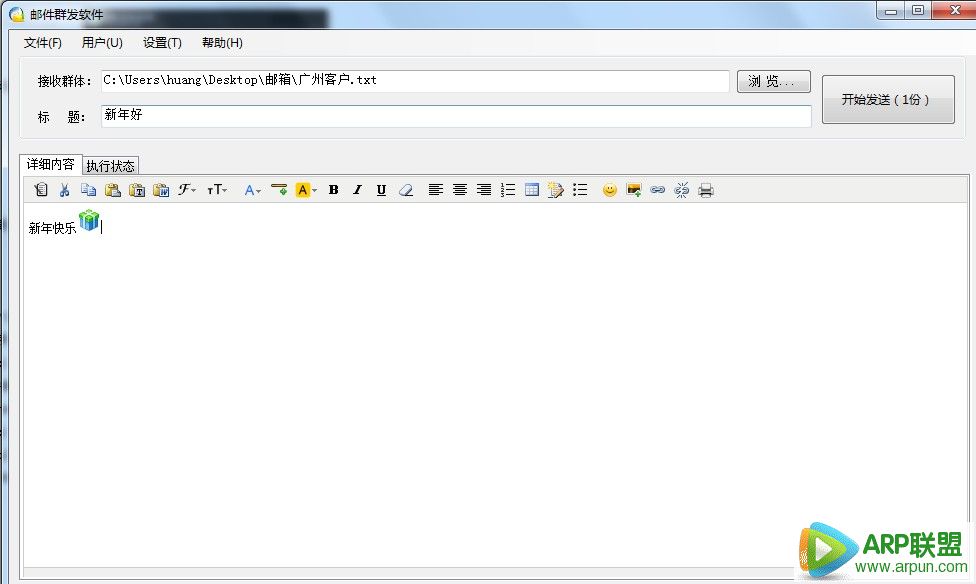The width and height of the screenshot is (976, 584).
Task: Open the 用户(U) menu
Action: tap(102, 42)
